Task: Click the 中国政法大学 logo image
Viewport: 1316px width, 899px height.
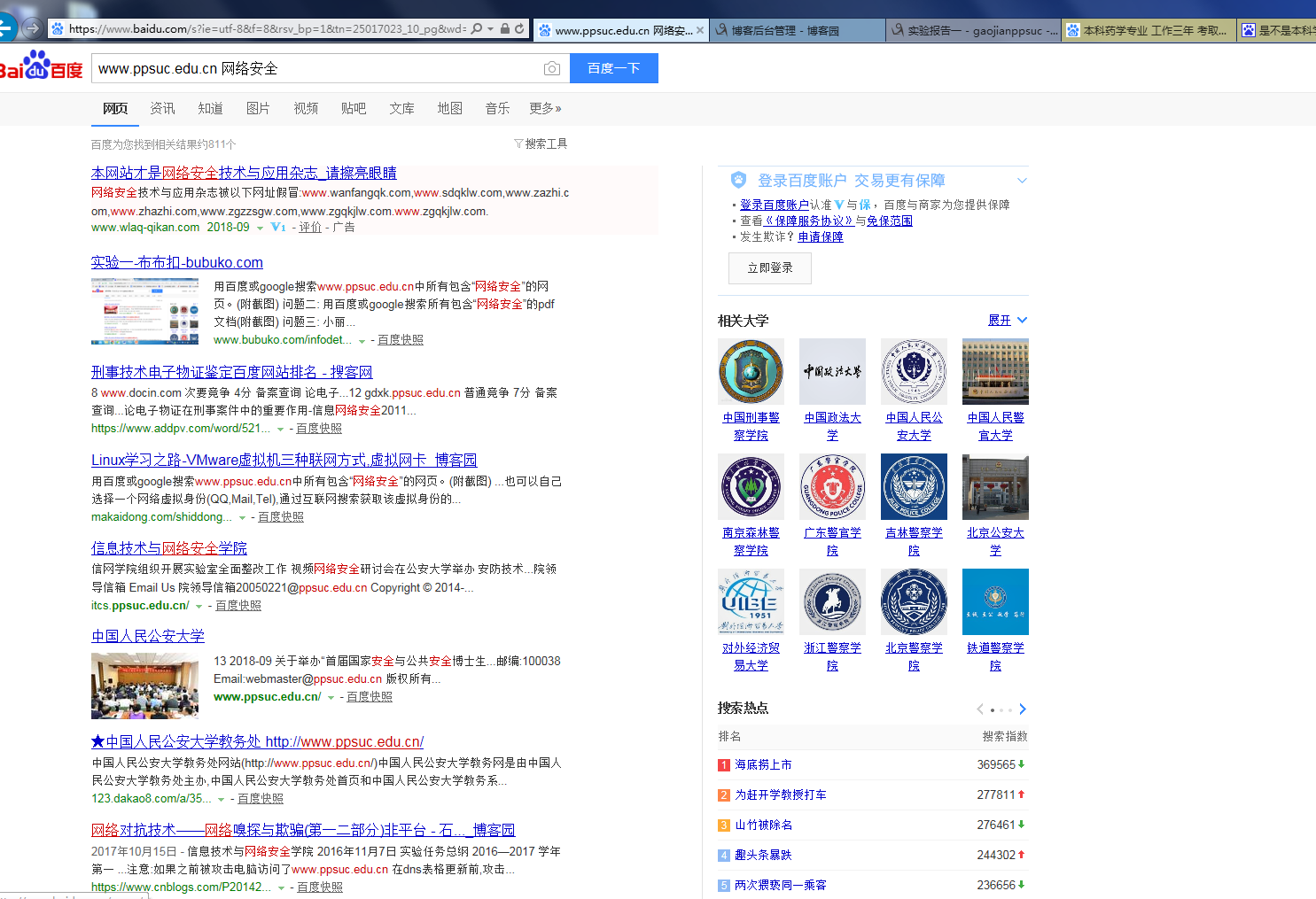Action: click(832, 371)
